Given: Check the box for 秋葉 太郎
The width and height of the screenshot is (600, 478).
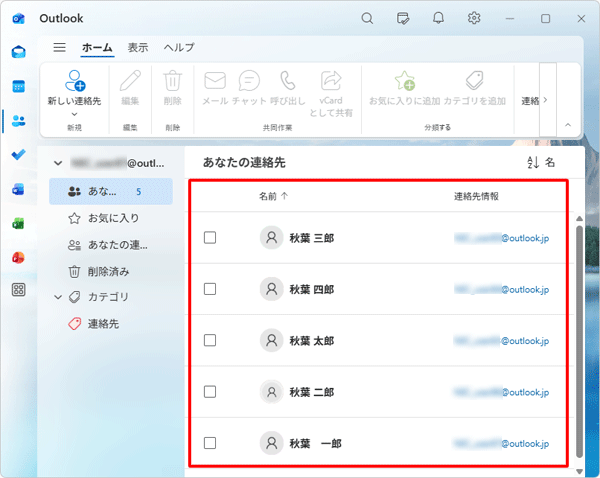Looking at the screenshot, I should (x=210, y=340).
